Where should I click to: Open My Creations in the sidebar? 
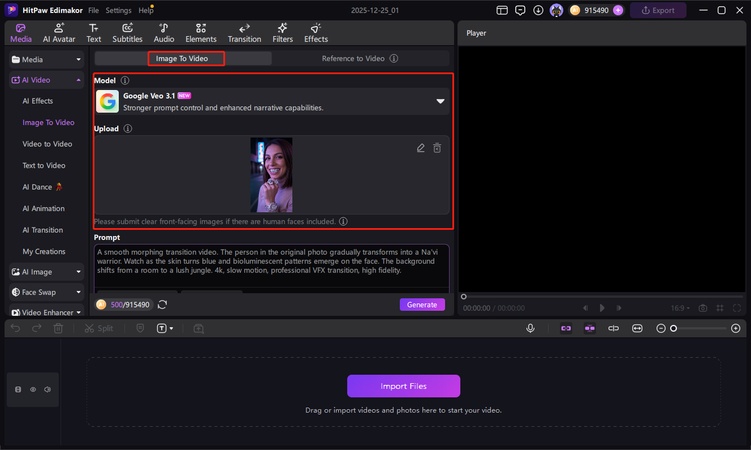click(44, 251)
